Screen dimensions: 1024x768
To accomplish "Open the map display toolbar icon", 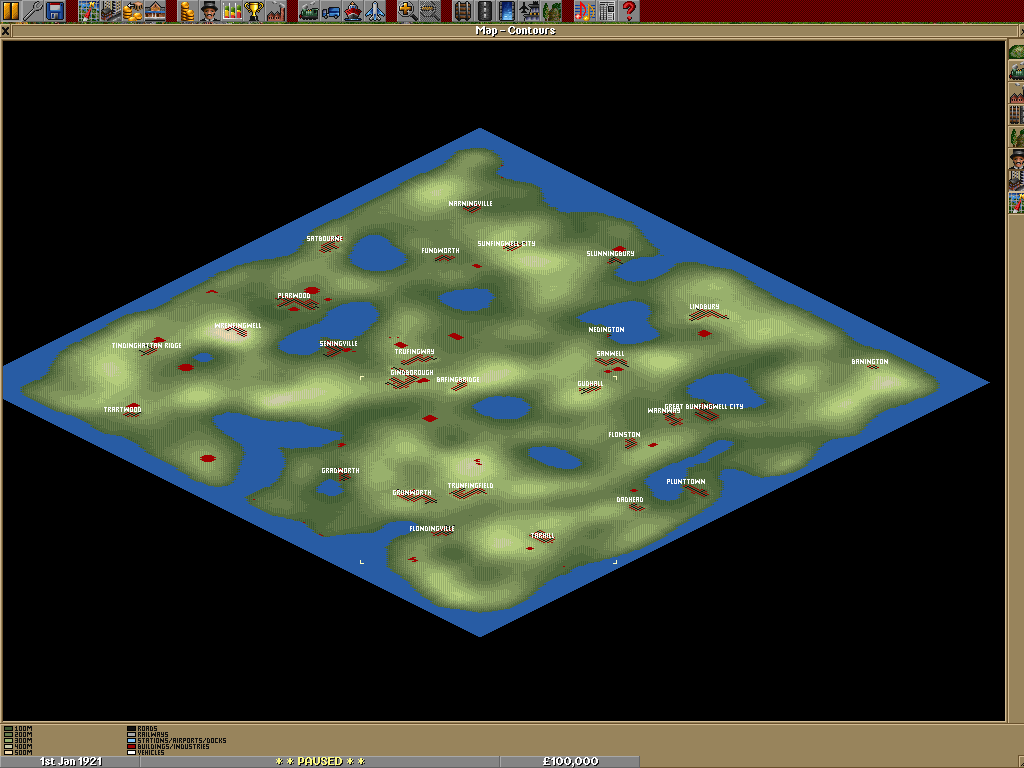I will click(88, 11).
